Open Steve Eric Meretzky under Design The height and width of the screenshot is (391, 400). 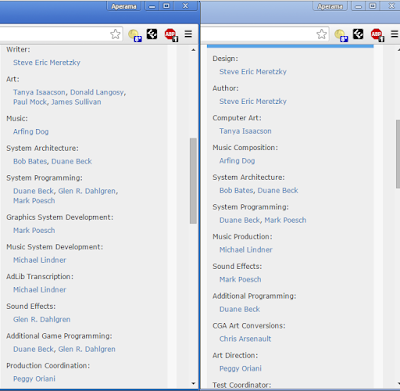pyautogui.click(x=253, y=72)
